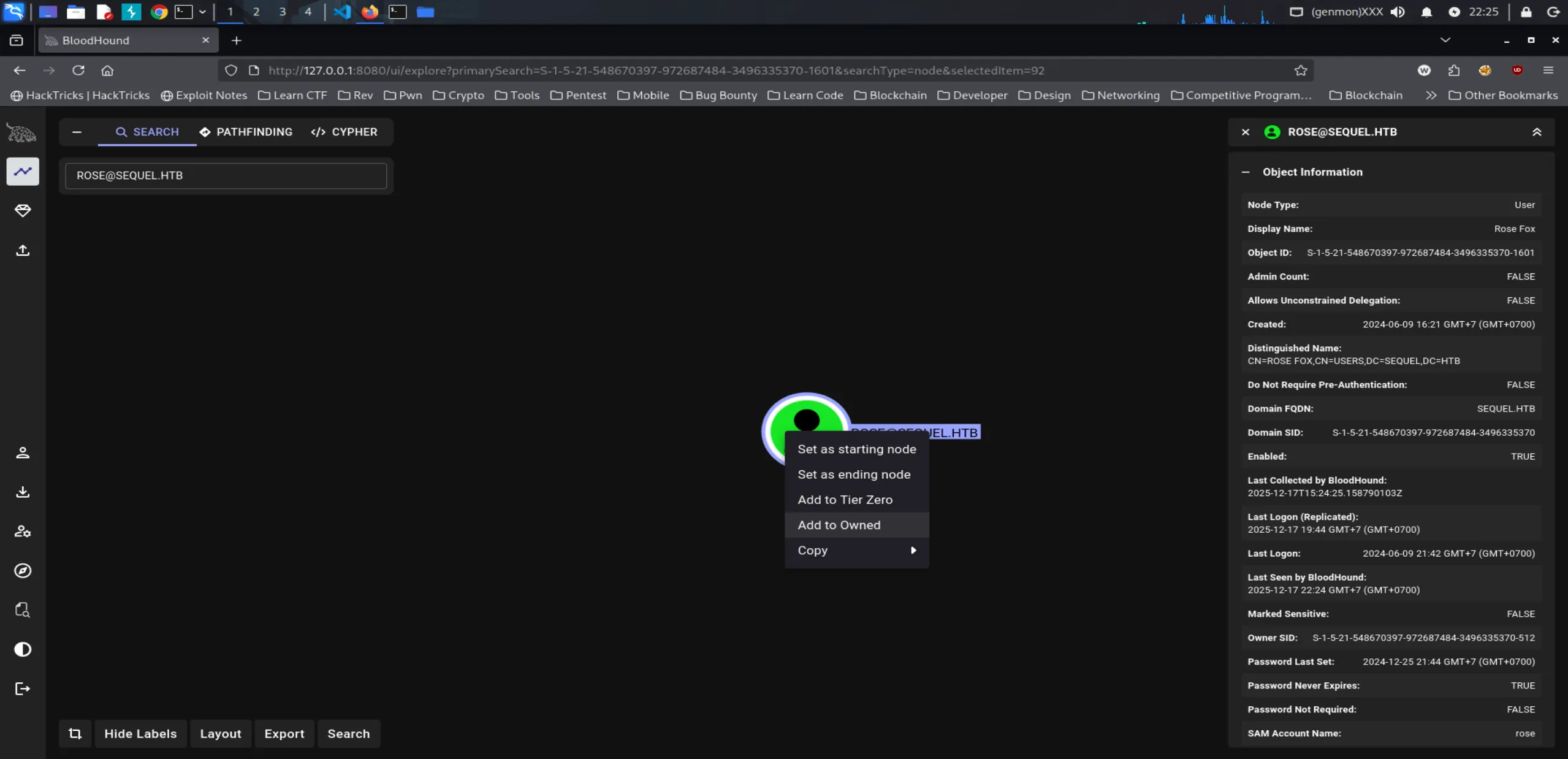Open the file upload sidebar icon
The width and height of the screenshot is (1568, 759).
pos(23,250)
